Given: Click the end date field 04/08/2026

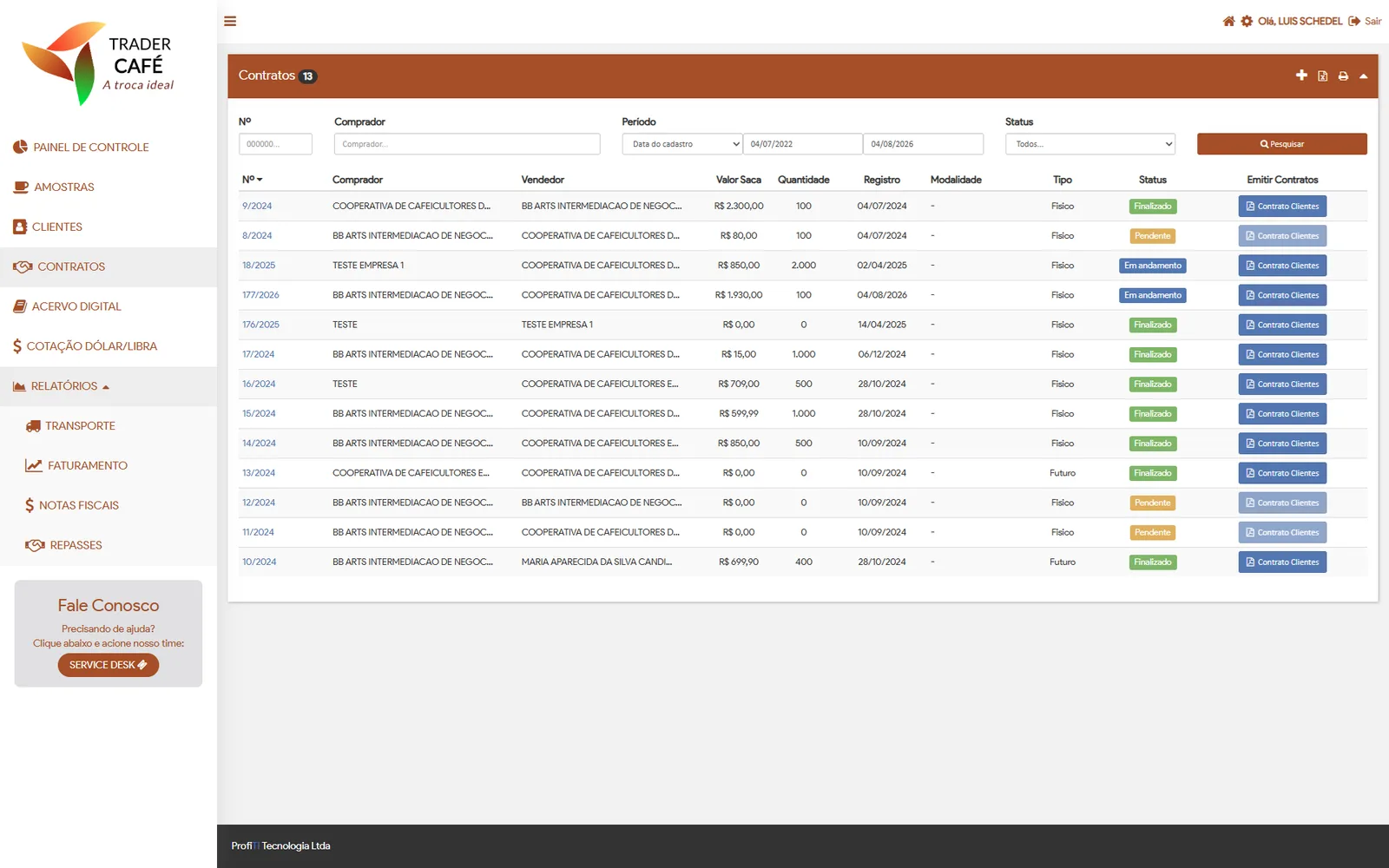Looking at the screenshot, I should click(924, 144).
